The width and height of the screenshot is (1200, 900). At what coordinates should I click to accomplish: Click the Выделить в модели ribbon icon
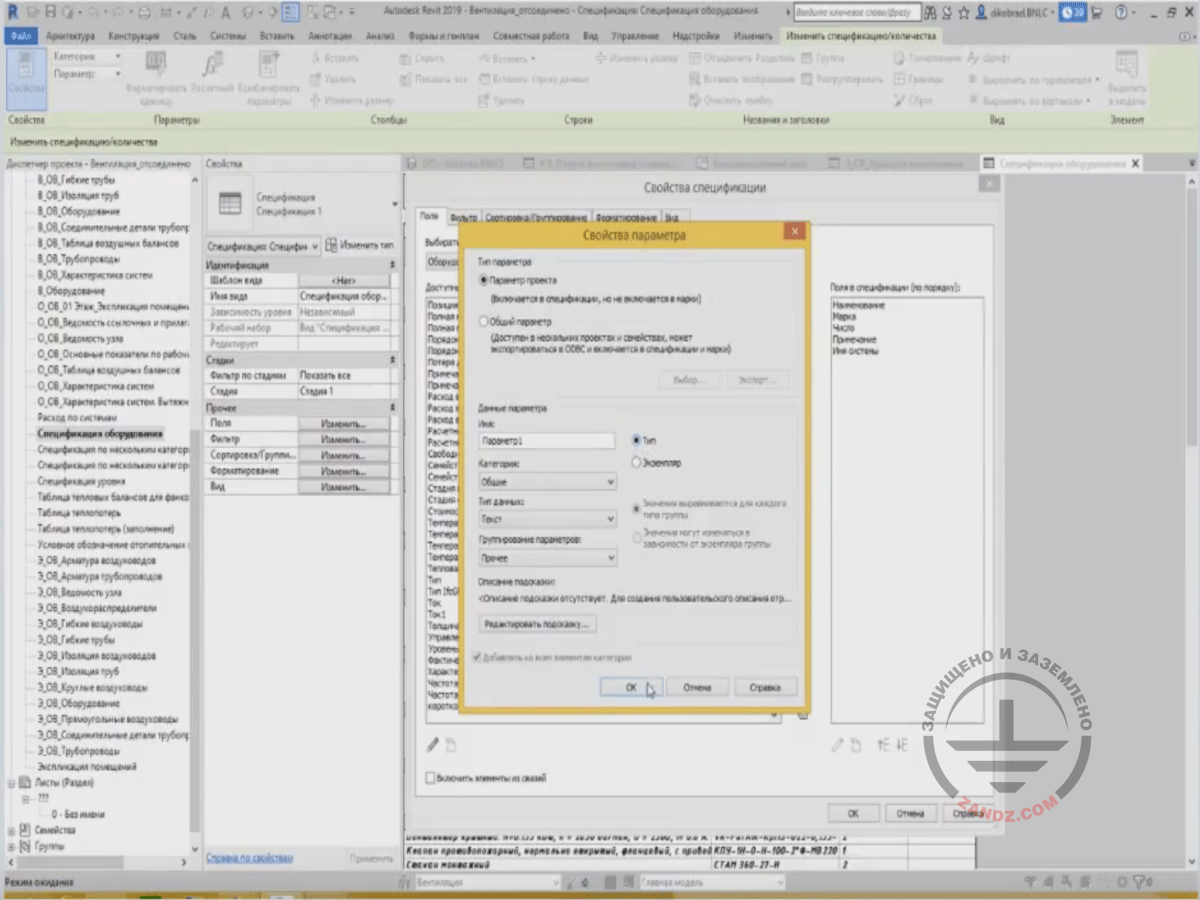click(1127, 78)
